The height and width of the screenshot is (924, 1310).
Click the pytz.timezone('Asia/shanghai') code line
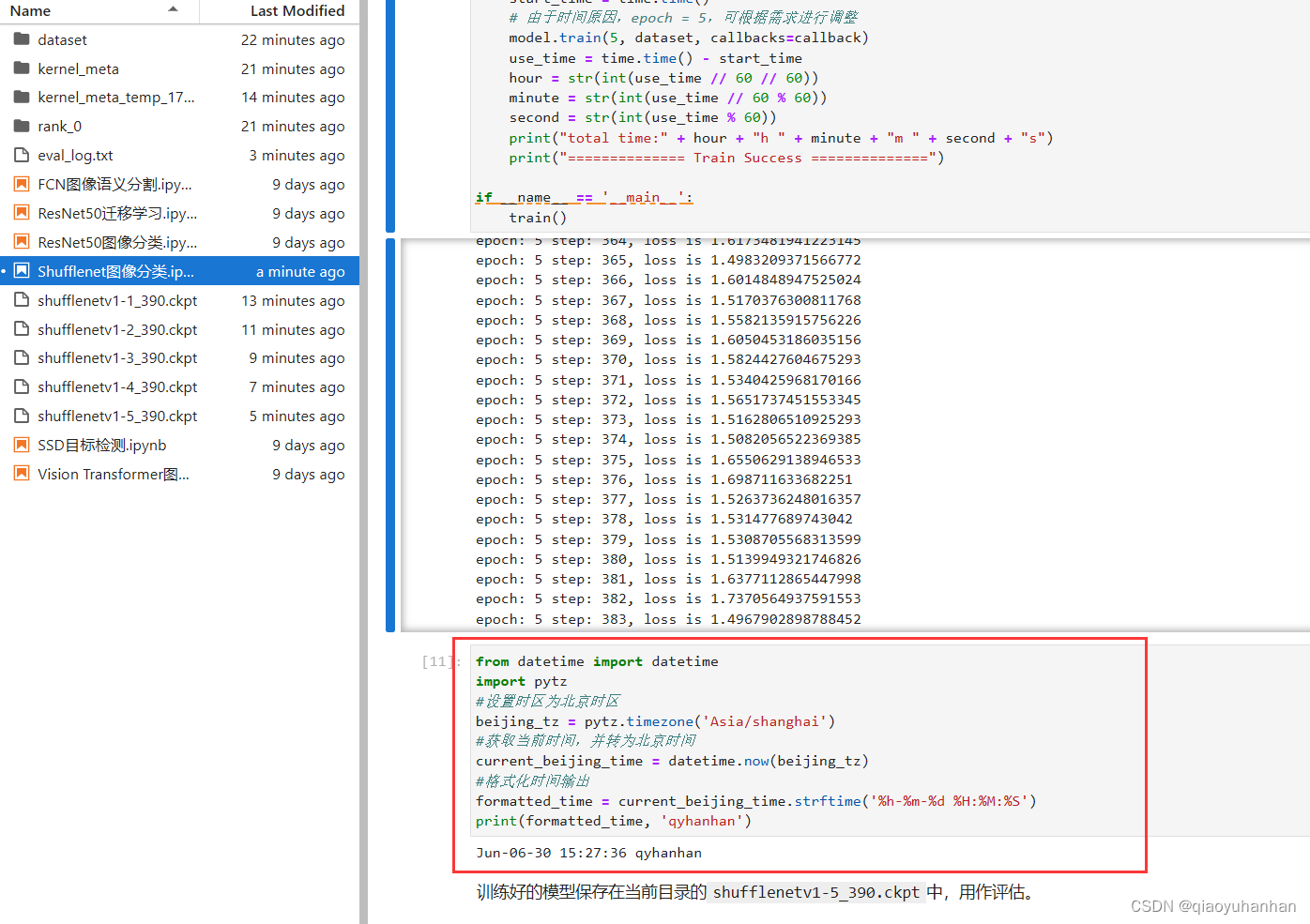click(655, 721)
